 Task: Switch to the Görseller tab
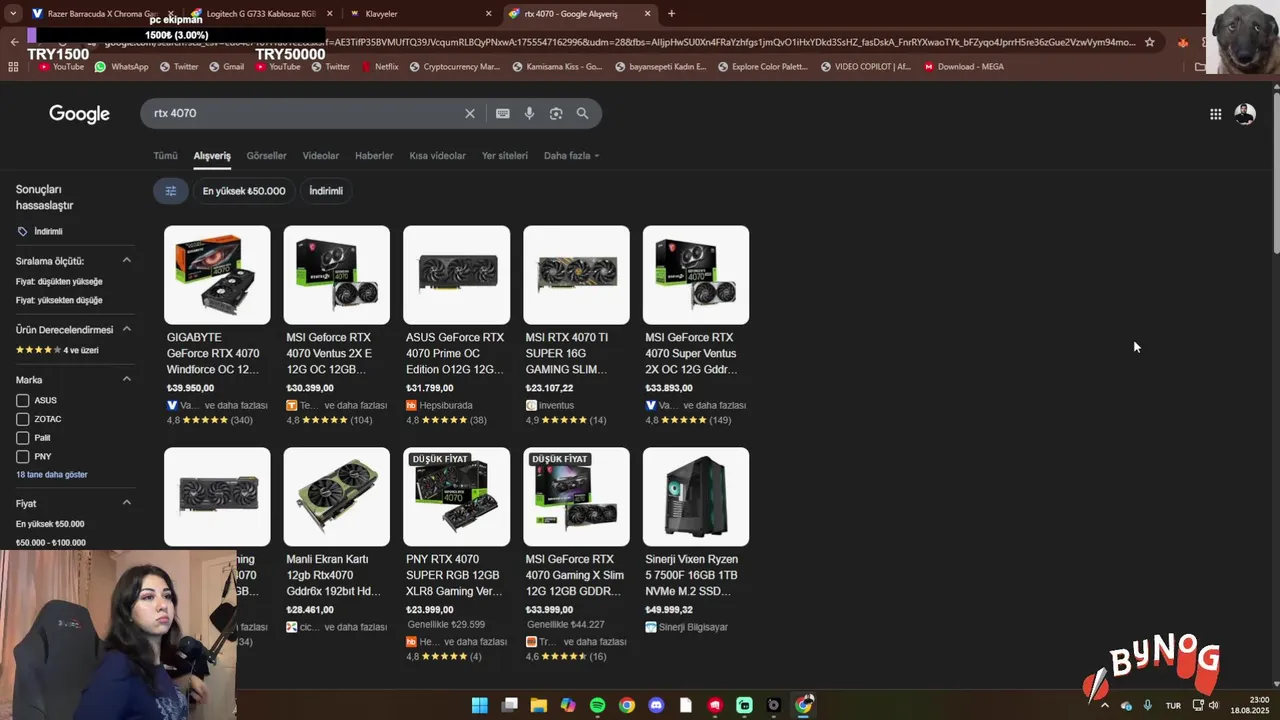pos(266,156)
